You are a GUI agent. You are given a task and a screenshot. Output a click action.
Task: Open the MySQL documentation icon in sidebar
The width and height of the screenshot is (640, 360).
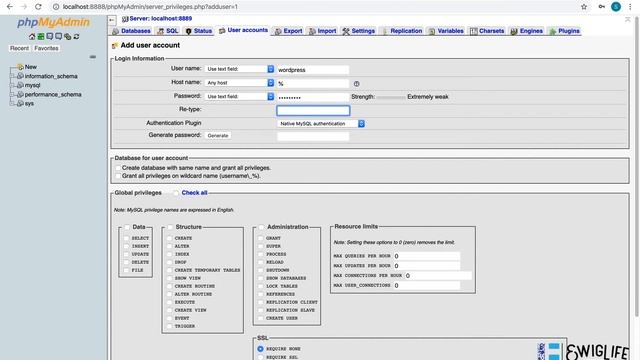click(59, 37)
